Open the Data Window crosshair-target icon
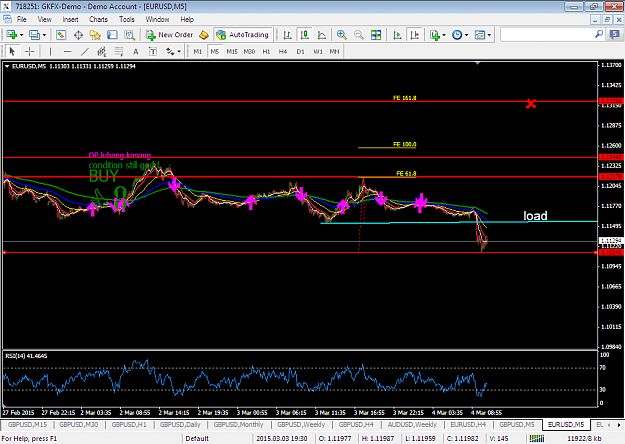 (x=78, y=35)
